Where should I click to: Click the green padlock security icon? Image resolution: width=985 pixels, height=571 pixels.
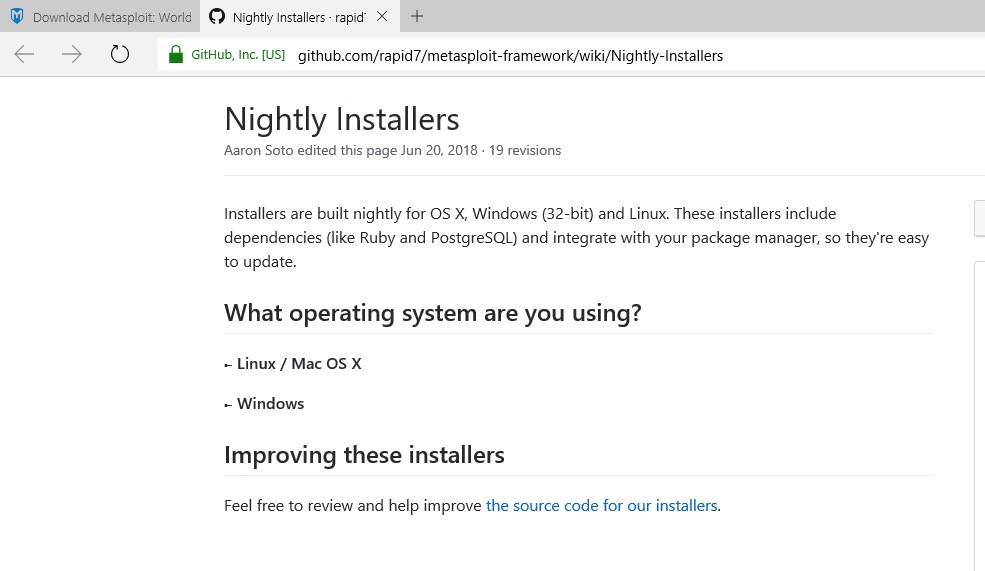pos(176,55)
